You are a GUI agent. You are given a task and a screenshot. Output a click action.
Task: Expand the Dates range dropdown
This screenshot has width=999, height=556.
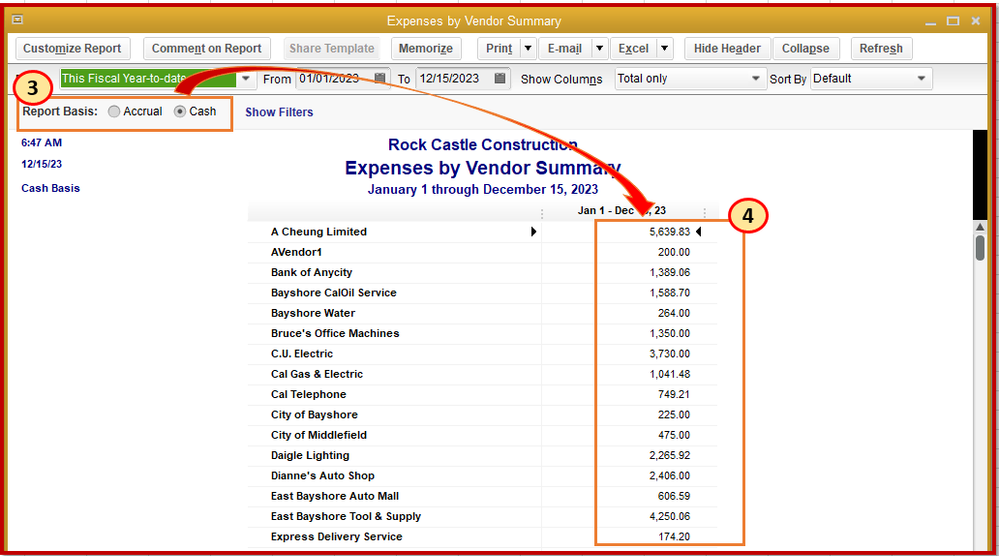(245, 79)
